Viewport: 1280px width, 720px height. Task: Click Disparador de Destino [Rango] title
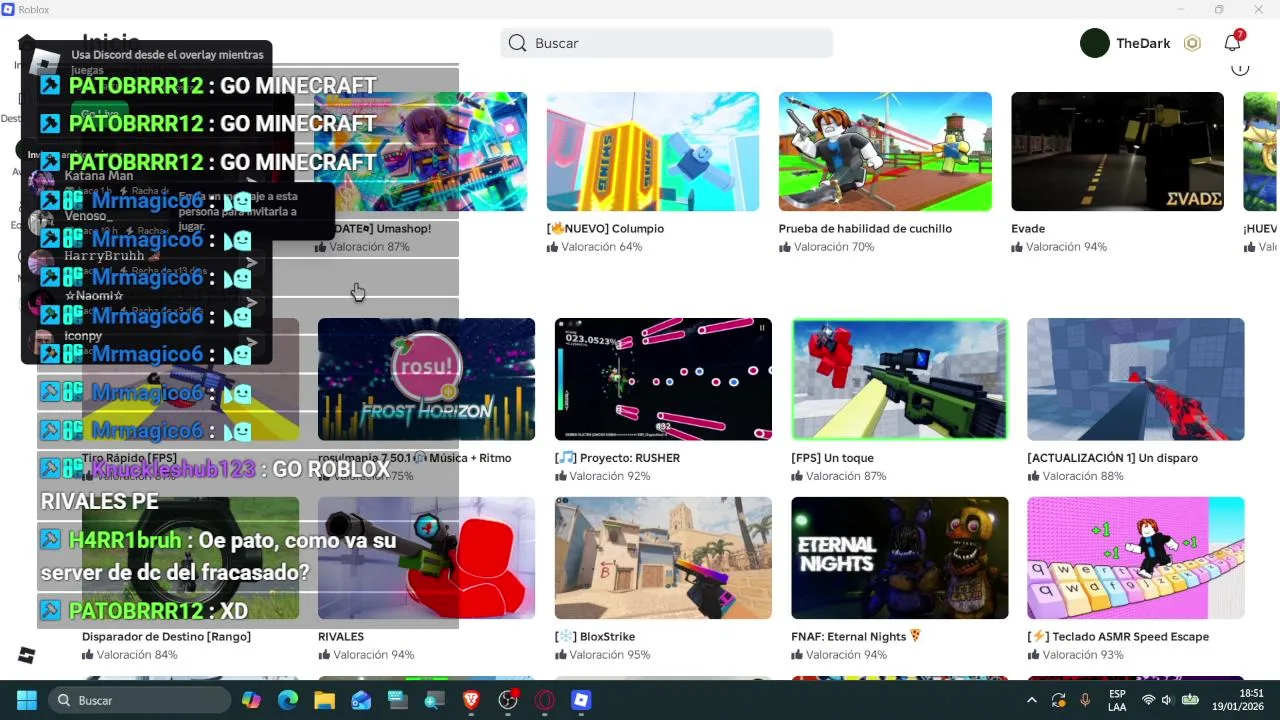pyautogui.click(x=166, y=637)
